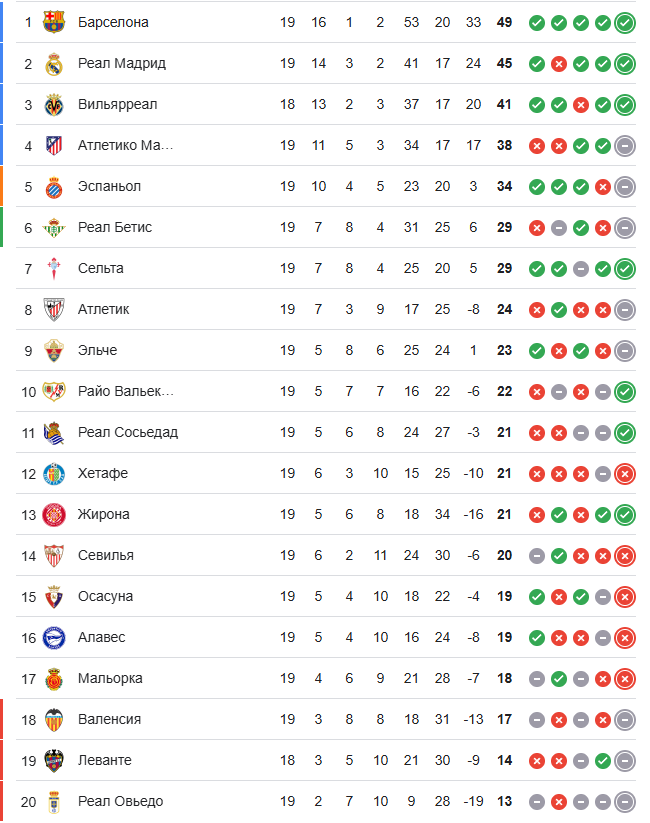Click Barcelona's 49 points value

tap(504, 22)
